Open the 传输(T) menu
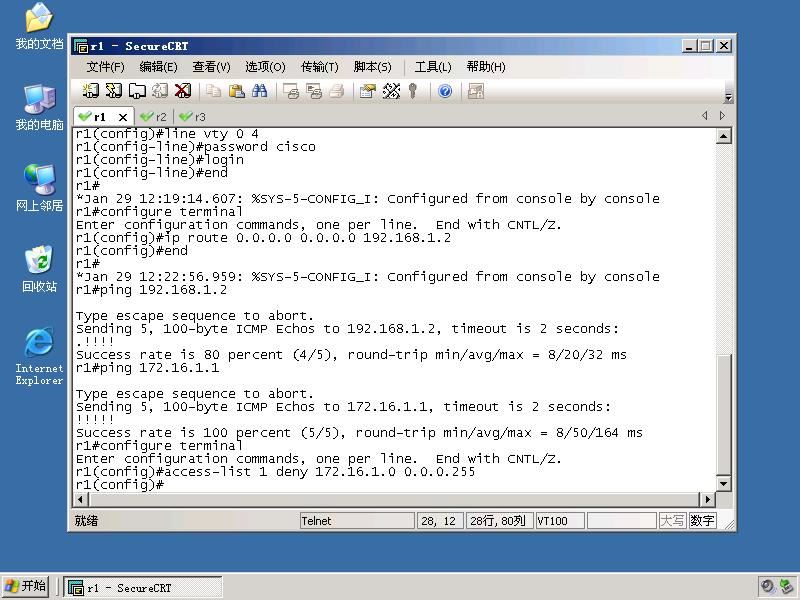 pyautogui.click(x=319, y=67)
